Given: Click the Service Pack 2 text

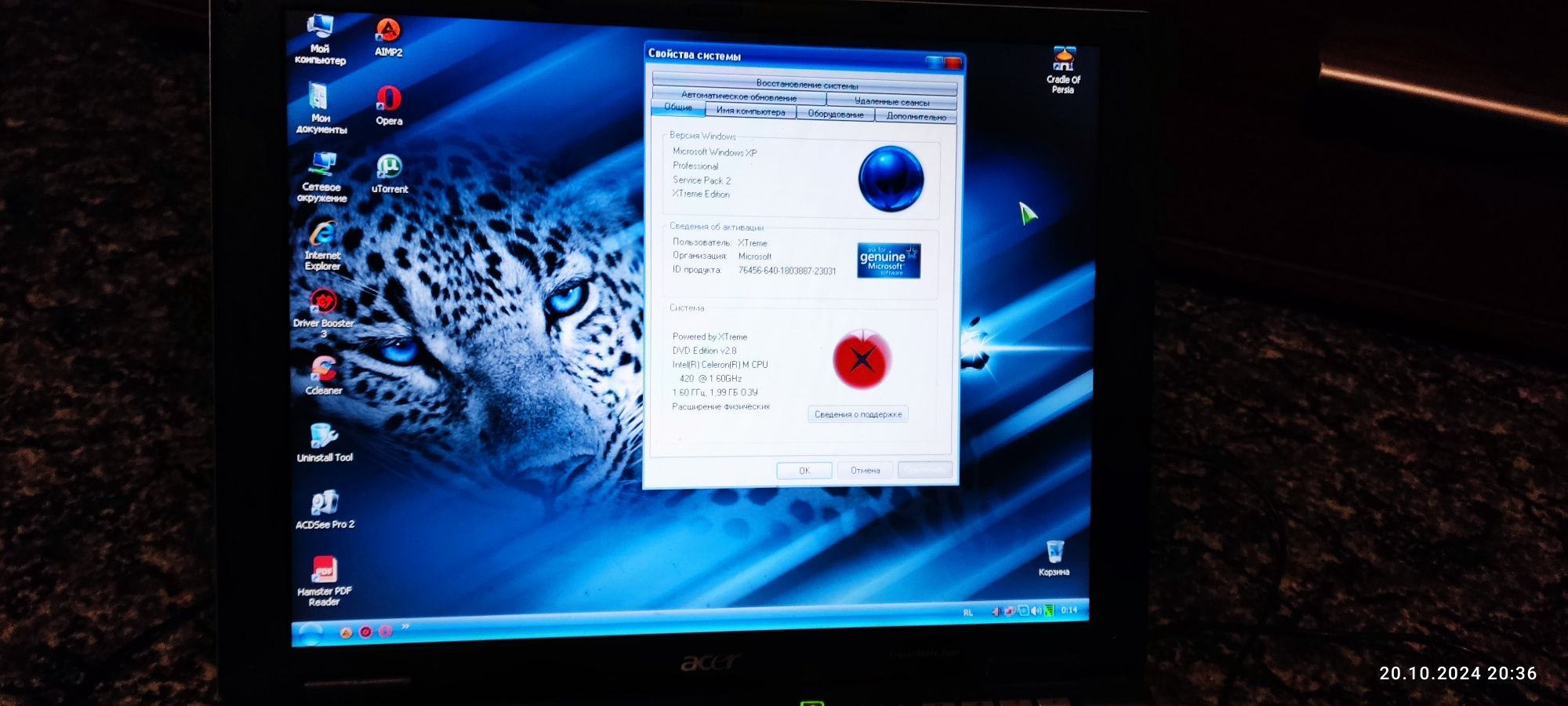Looking at the screenshot, I should click(x=702, y=180).
